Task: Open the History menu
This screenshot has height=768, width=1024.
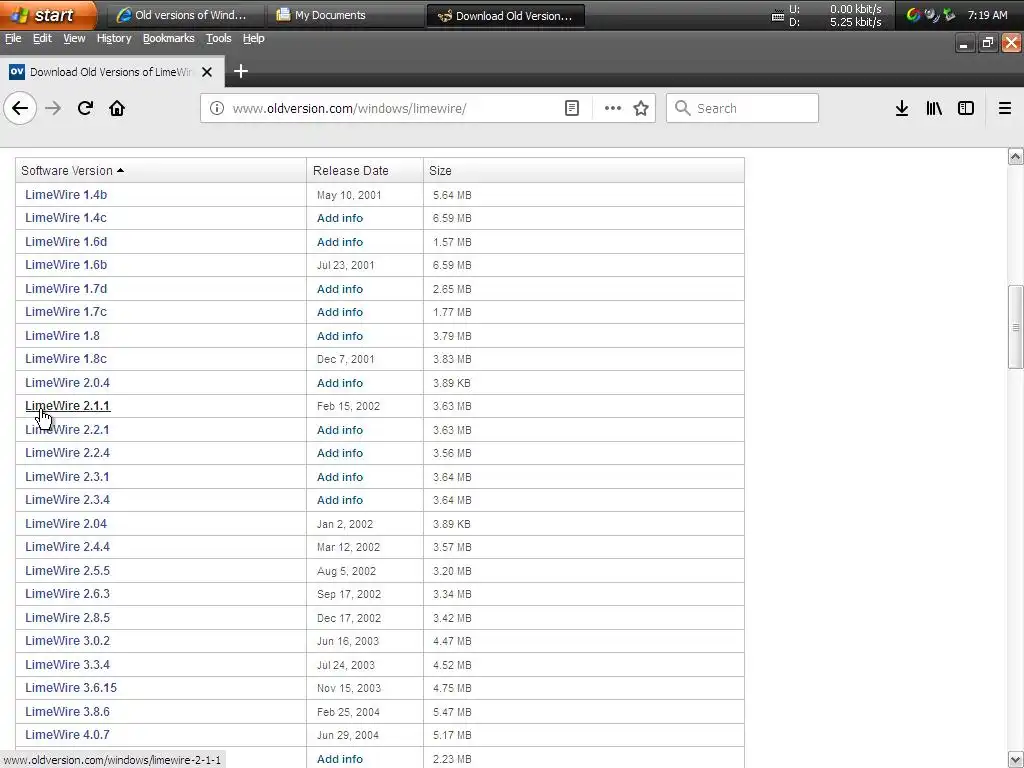Action: tap(114, 39)
